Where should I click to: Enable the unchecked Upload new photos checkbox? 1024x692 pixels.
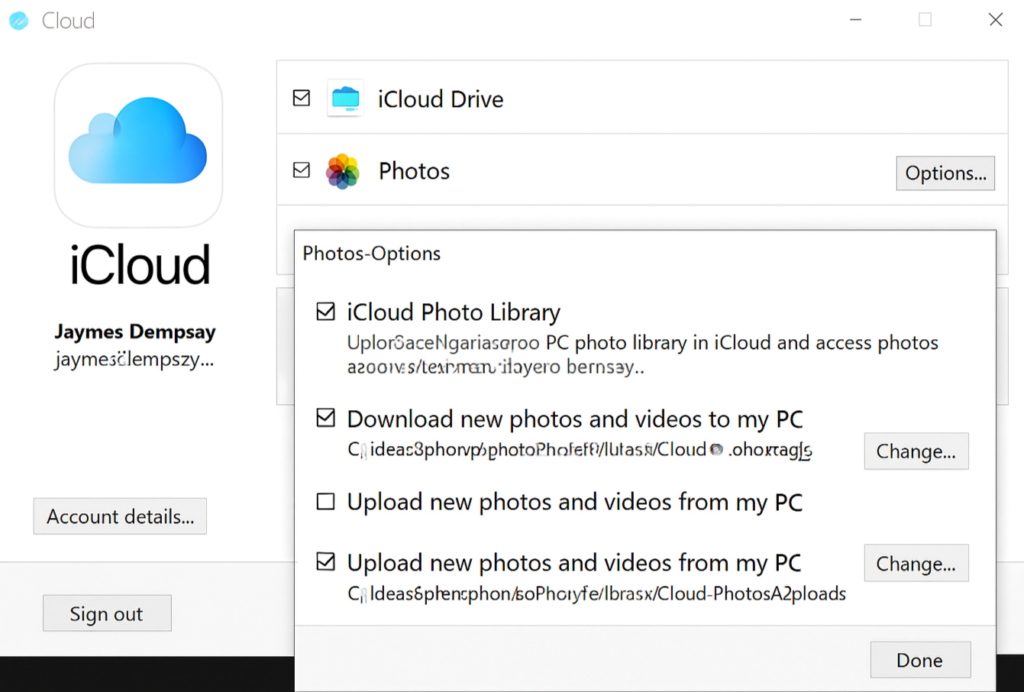tap(325, 502)
